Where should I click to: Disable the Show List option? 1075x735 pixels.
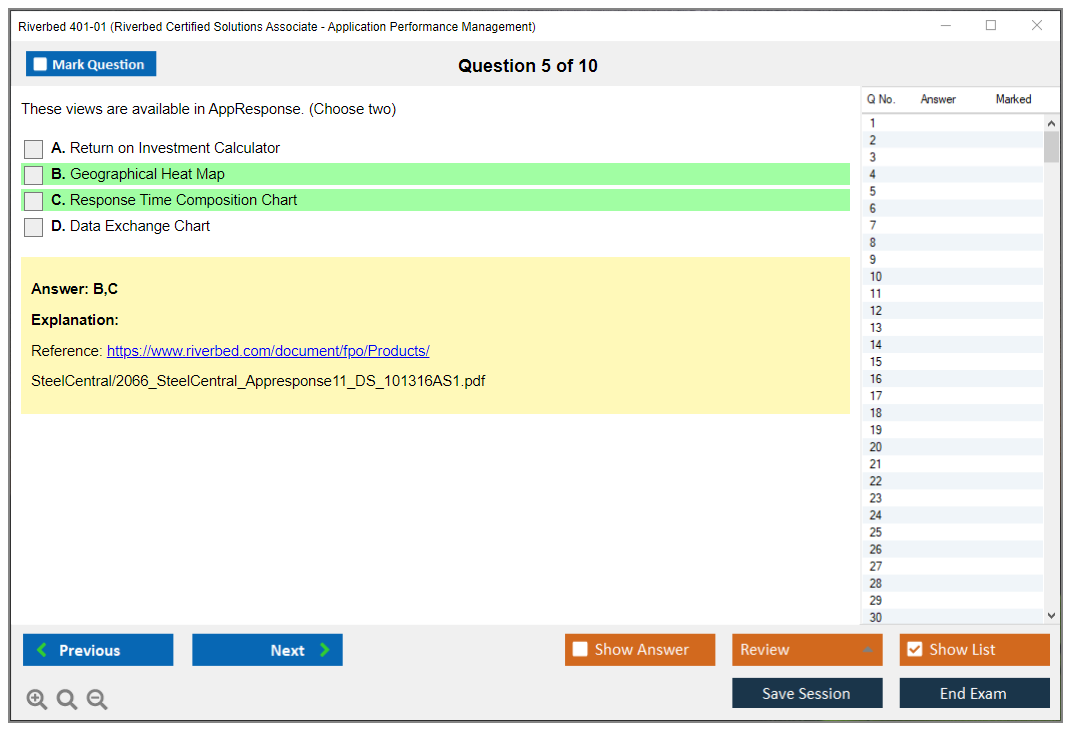(x=914, y=650)
